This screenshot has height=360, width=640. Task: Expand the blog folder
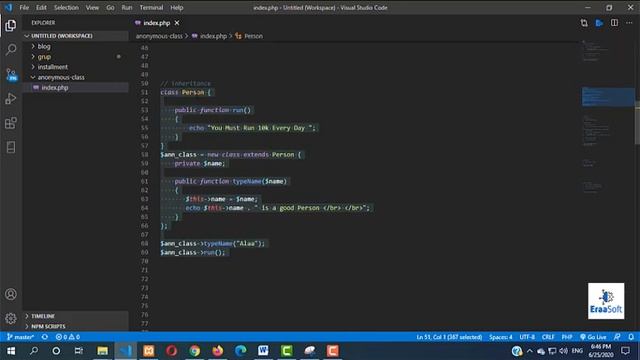(76, 47)
